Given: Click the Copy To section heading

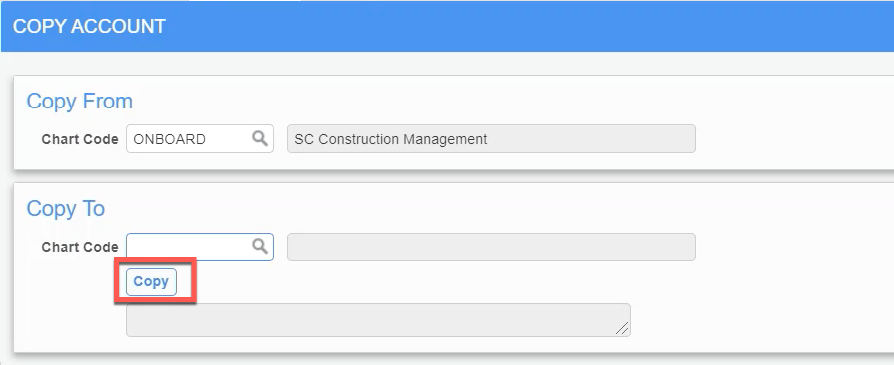Looking at the screenshot, I should pyautogui.click(x=66, y=209).
